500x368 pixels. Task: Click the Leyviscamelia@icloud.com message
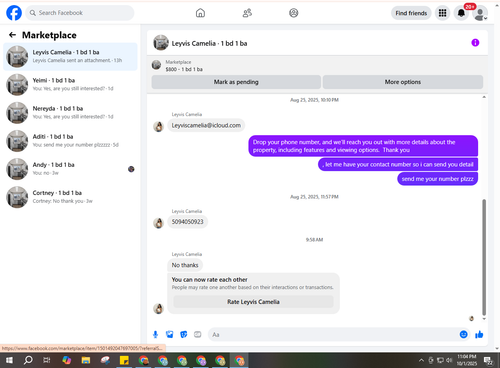[206, 125]
